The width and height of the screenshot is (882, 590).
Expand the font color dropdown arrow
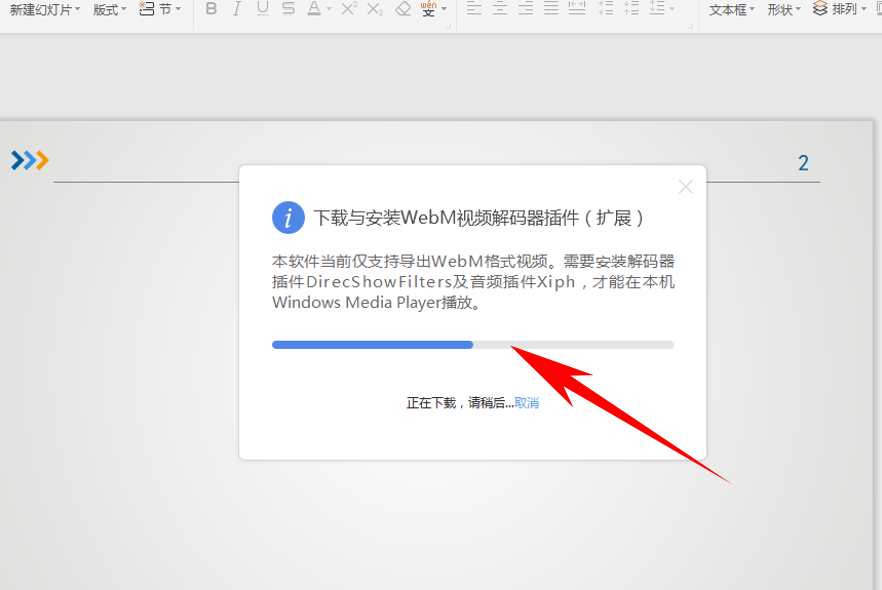[x=329, y=9]
